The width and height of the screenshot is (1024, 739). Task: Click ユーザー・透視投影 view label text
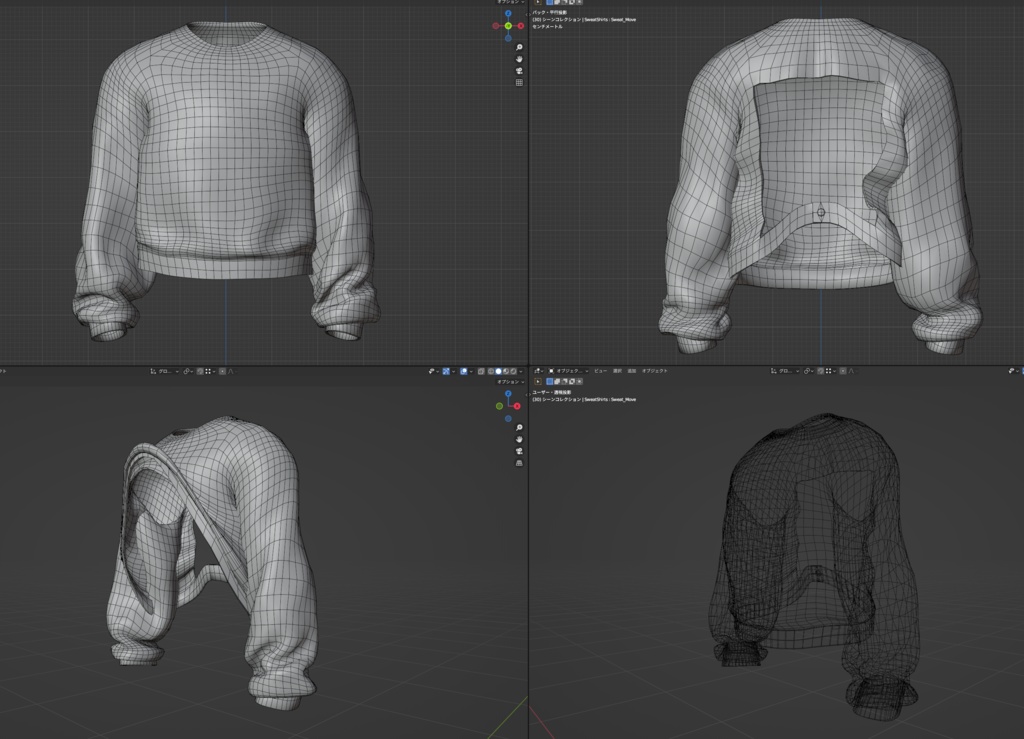point(551,392)
